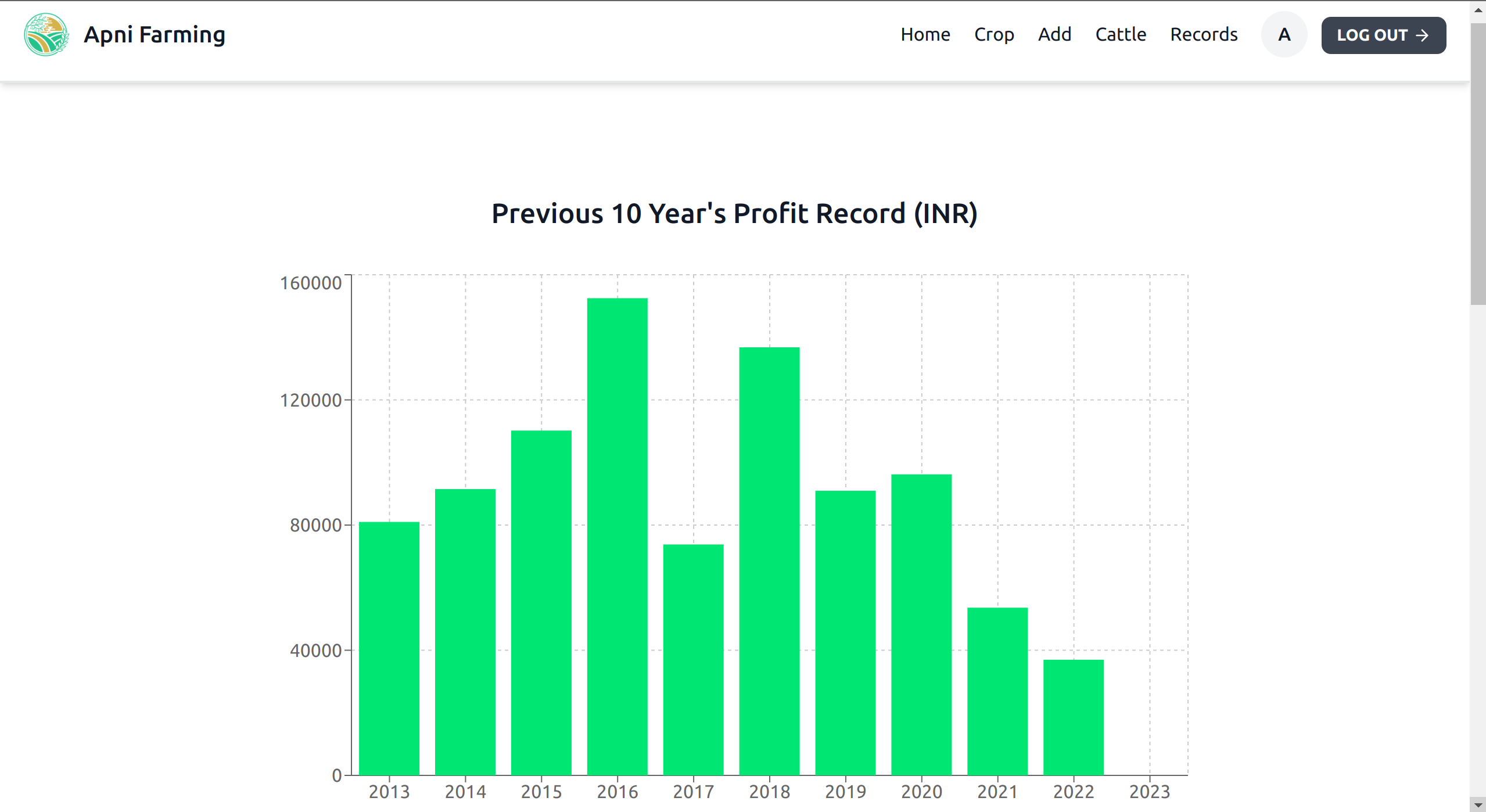
Task: Click the 2016 profit bar
Action: tap(617, 536)
